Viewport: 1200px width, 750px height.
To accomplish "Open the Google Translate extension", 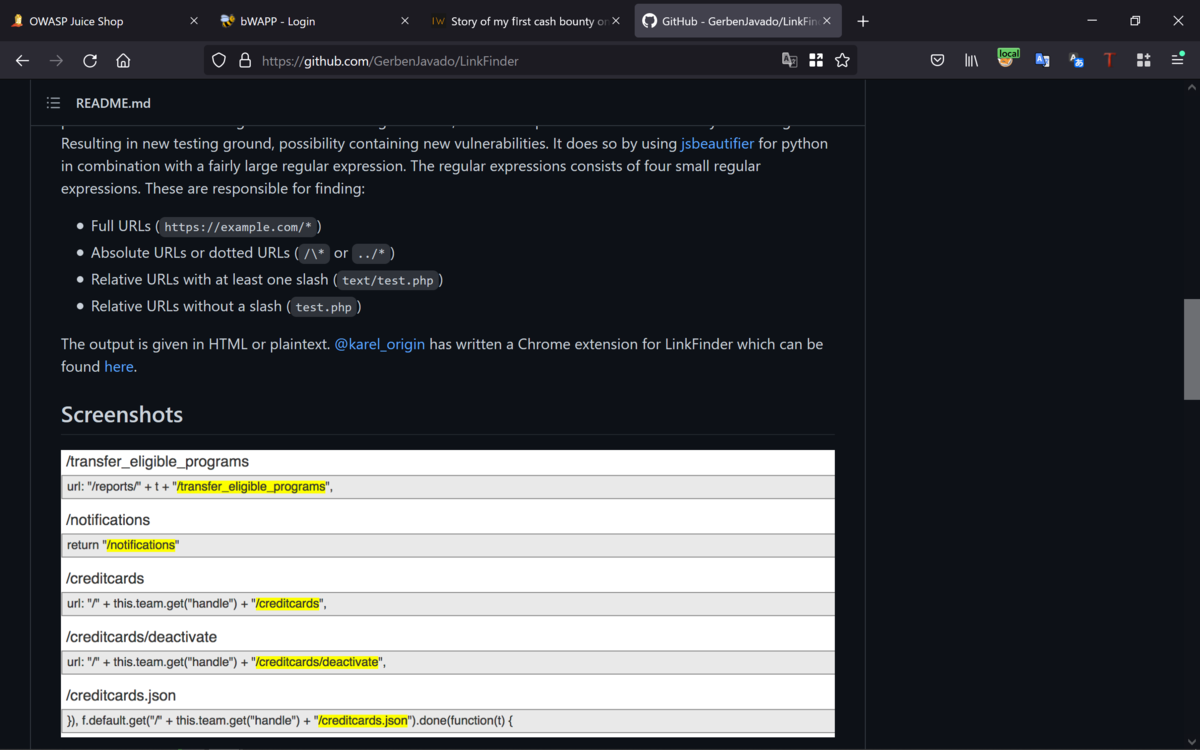I will [1042, 60].
